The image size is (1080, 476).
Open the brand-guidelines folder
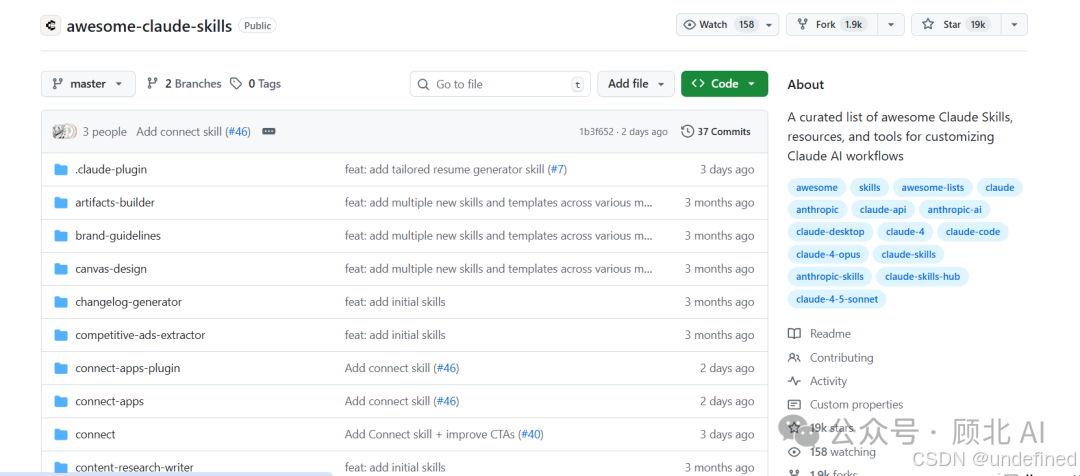coord(118,236)
